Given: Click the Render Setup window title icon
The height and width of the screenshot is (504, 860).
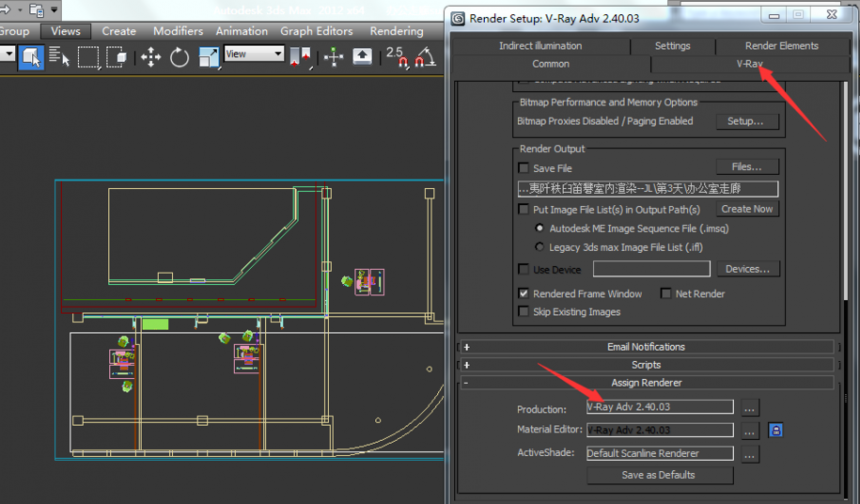Looking at the screenshot, I should (x=458, y=19).
